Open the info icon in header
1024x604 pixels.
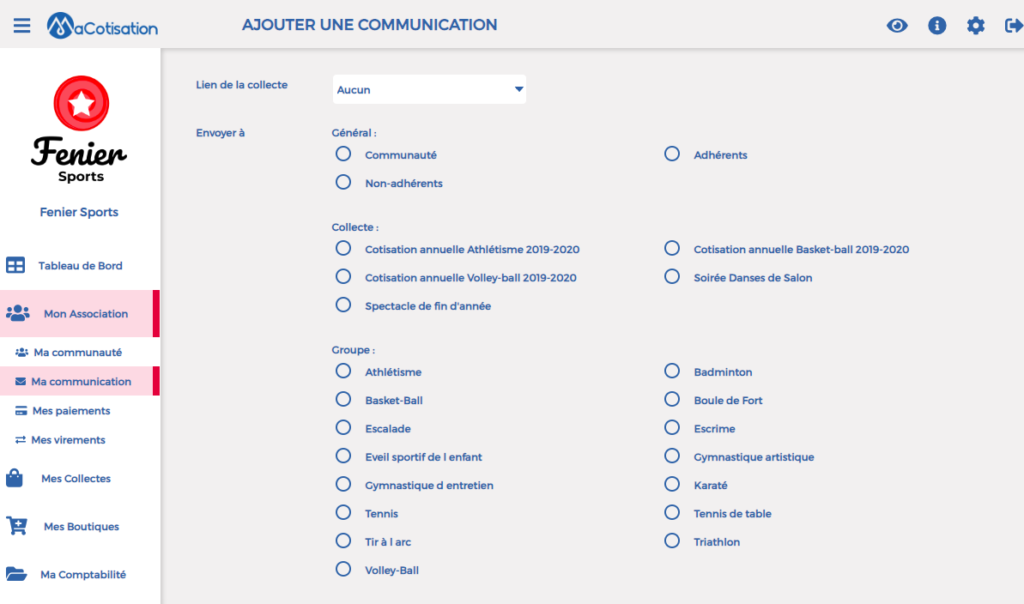click(936, 25)
